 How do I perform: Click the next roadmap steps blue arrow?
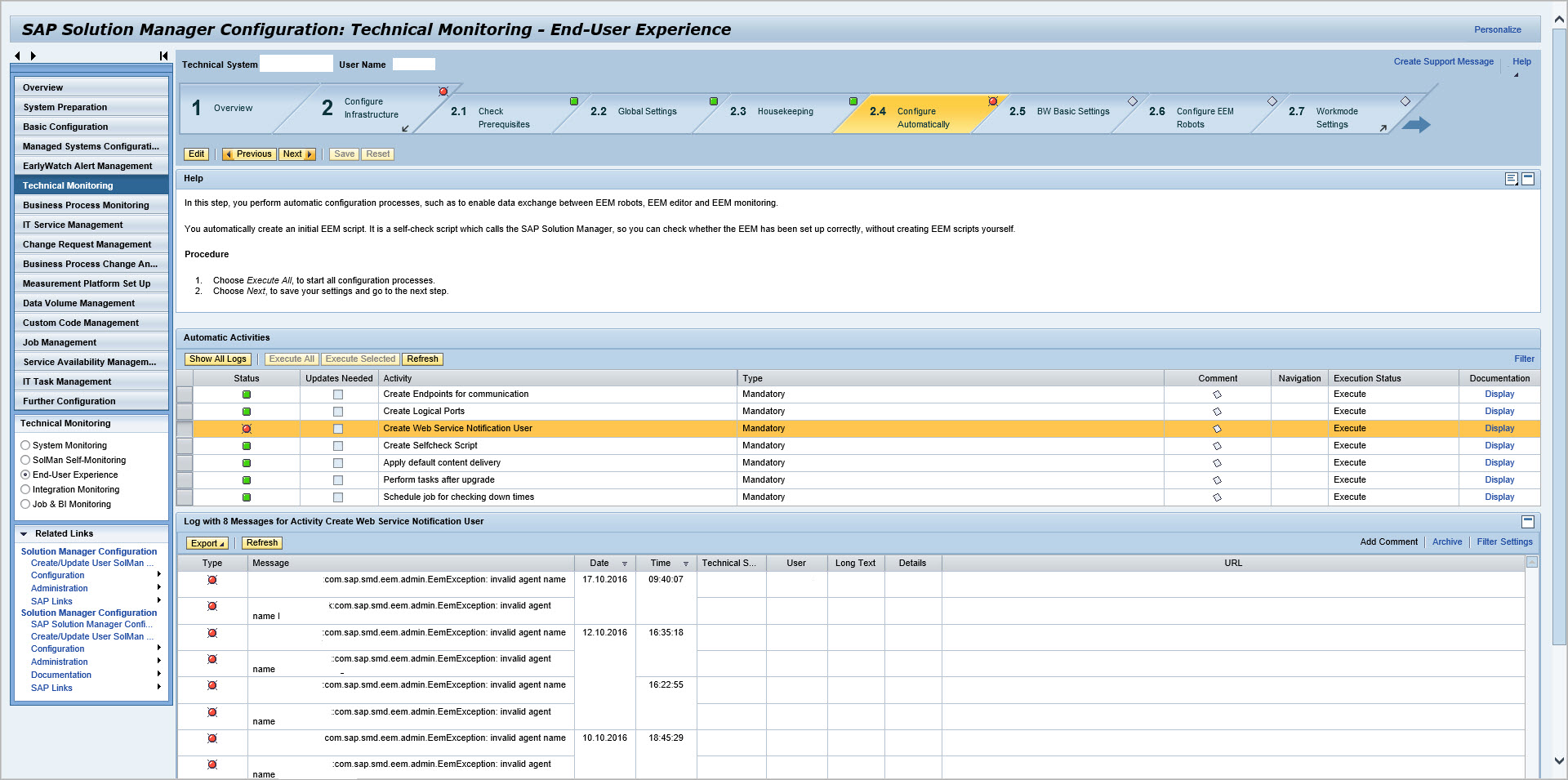[x=1417, y=124]
